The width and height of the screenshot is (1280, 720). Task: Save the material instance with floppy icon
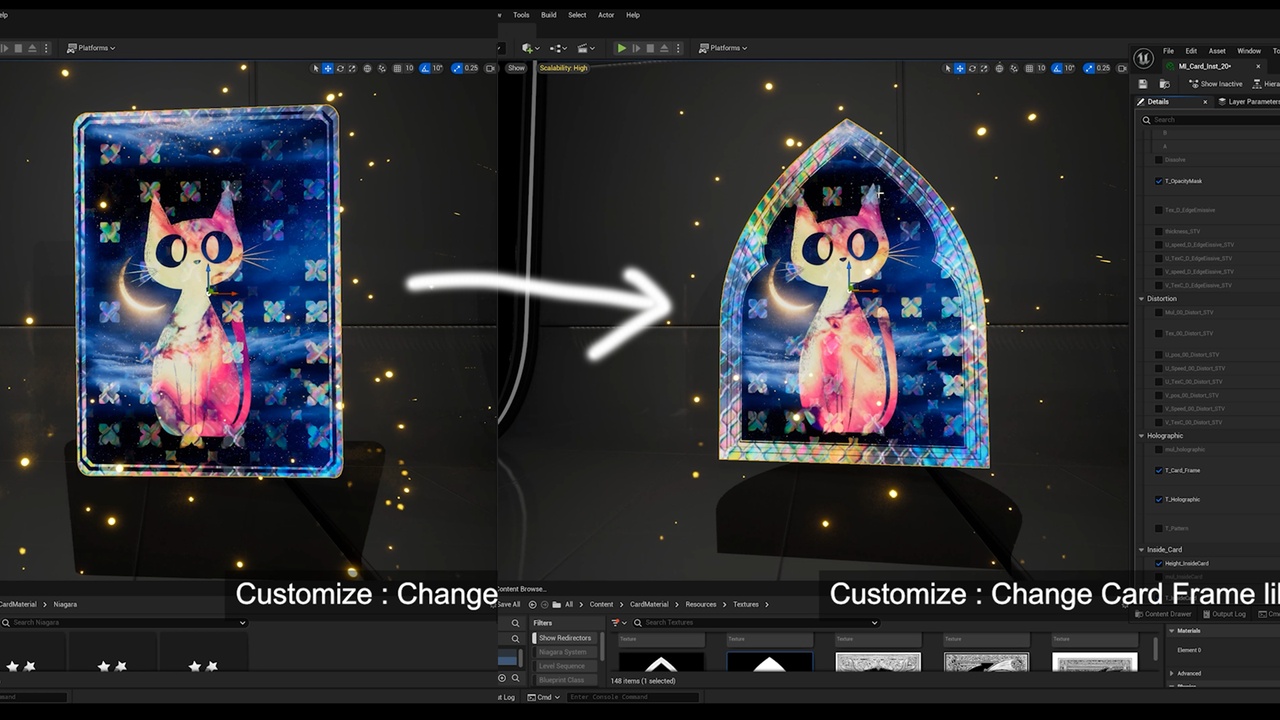tap(1144, 84)
